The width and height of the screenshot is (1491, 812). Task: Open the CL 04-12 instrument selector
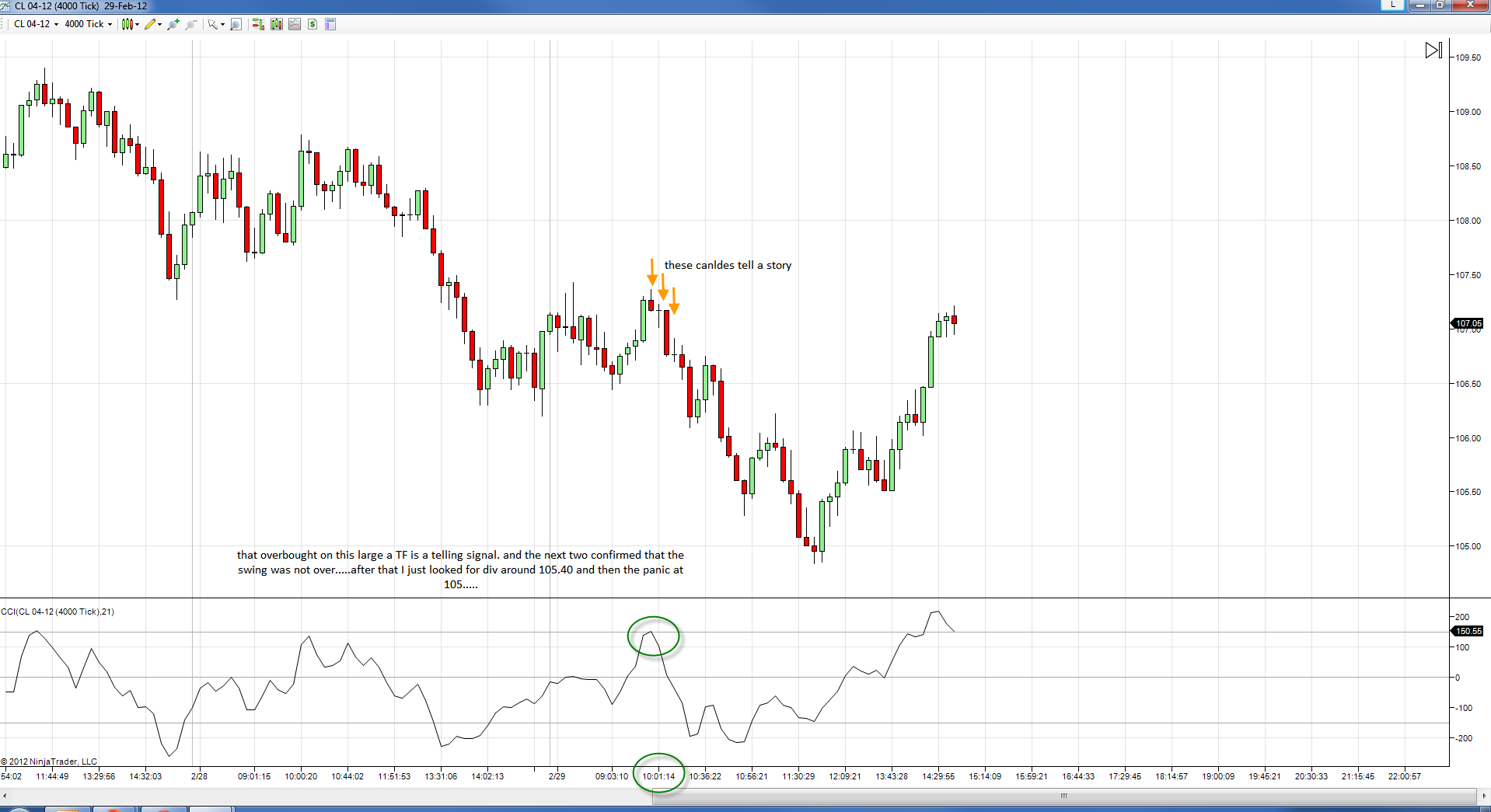(36, 24)
